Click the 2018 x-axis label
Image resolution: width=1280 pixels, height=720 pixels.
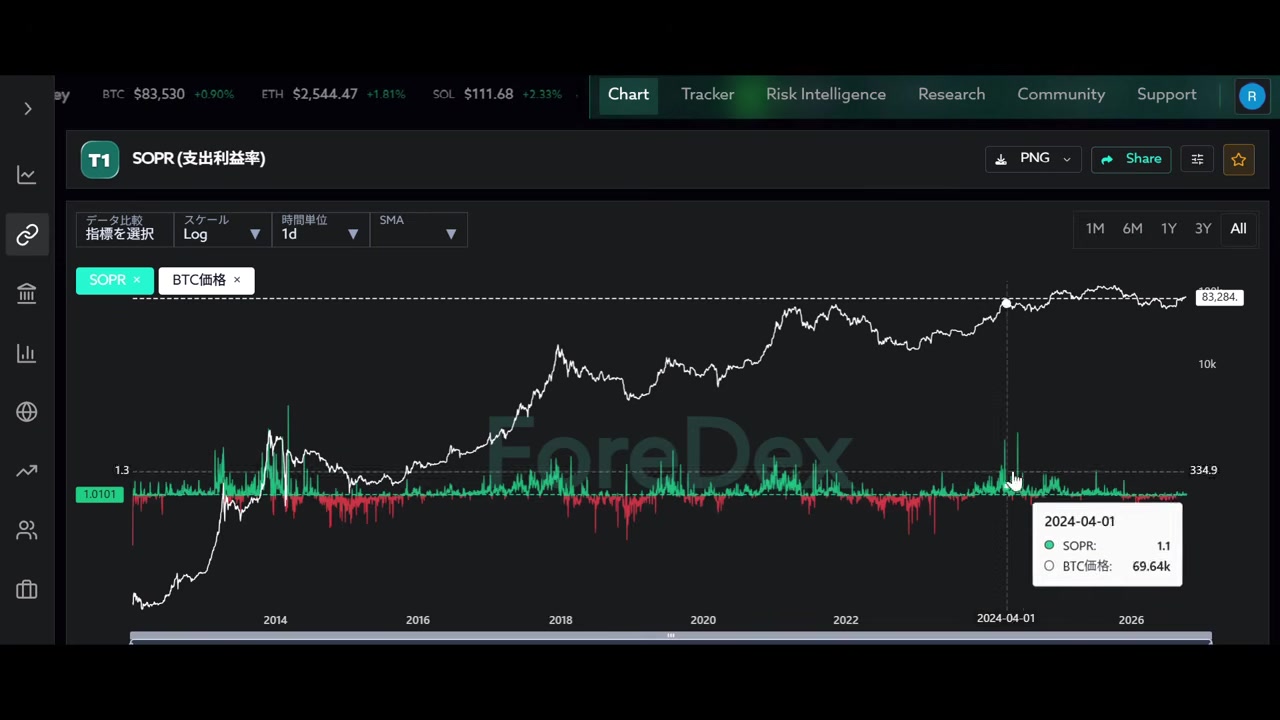tap(560, 620)
